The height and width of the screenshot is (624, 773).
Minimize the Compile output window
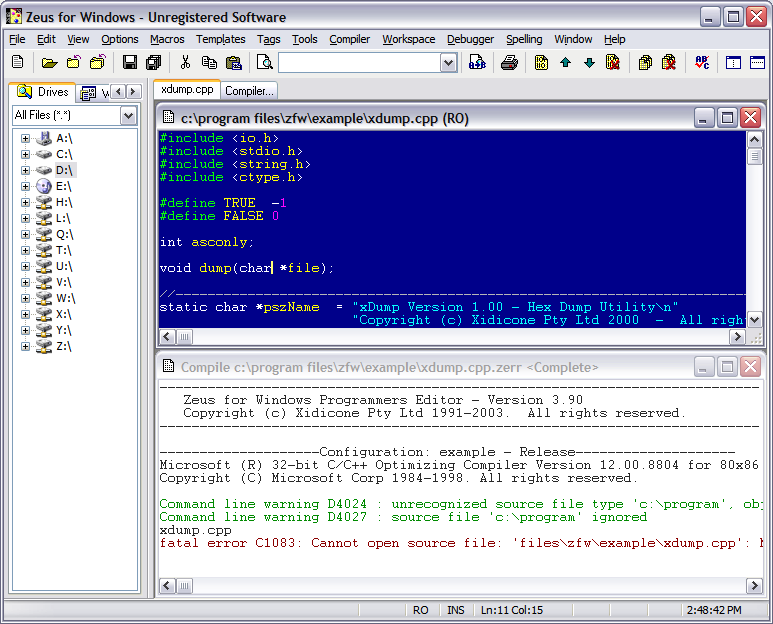click(703, 367)
